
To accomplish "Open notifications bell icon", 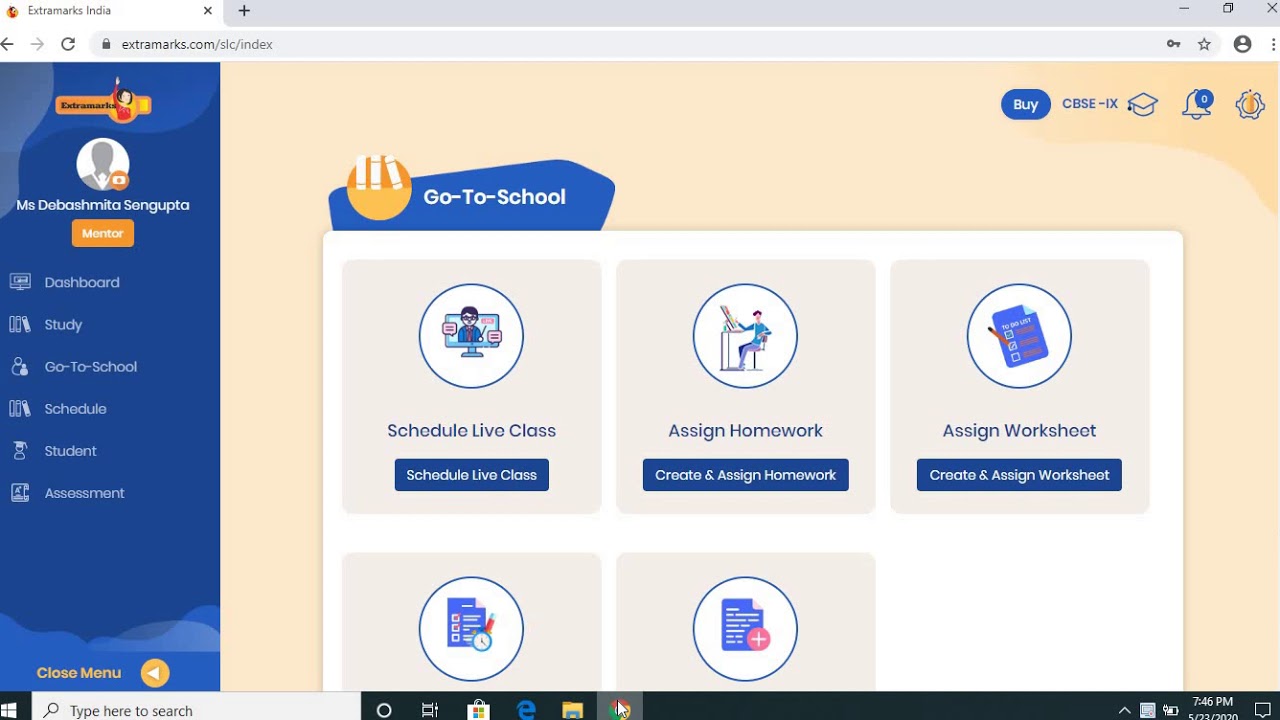I will [x=1197, y=105].
